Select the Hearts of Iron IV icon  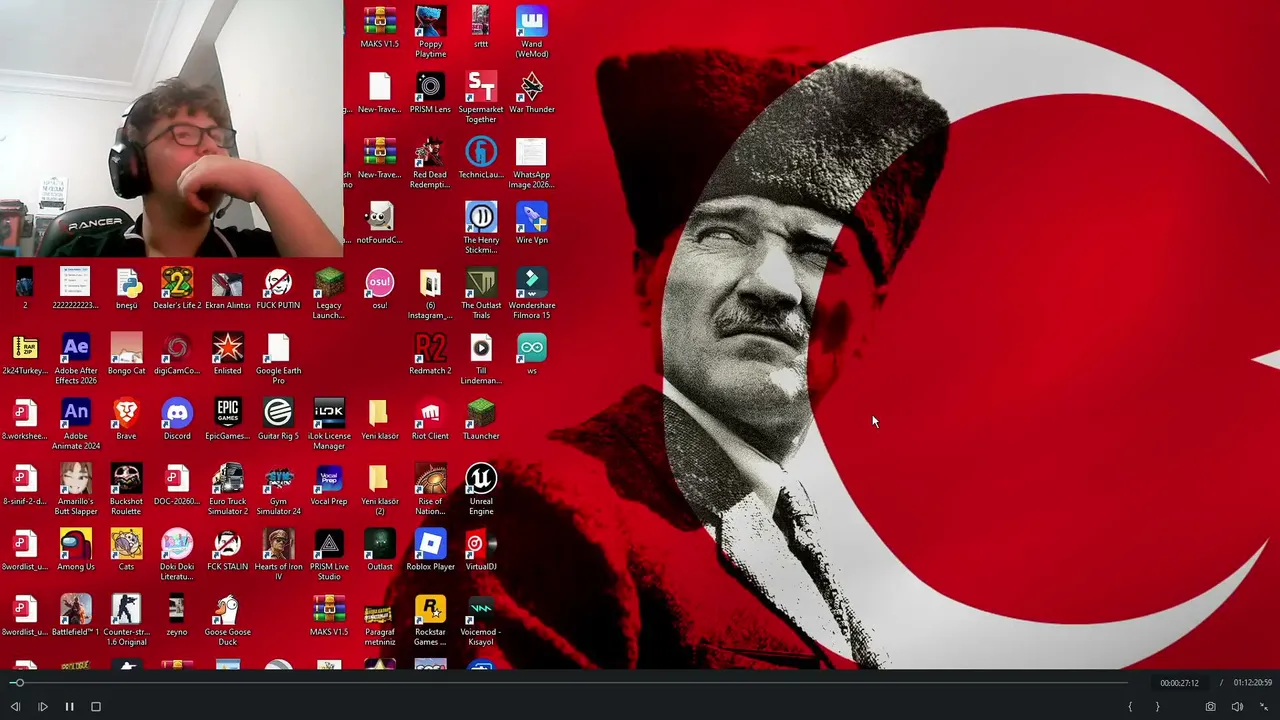(x=278, y=555)
